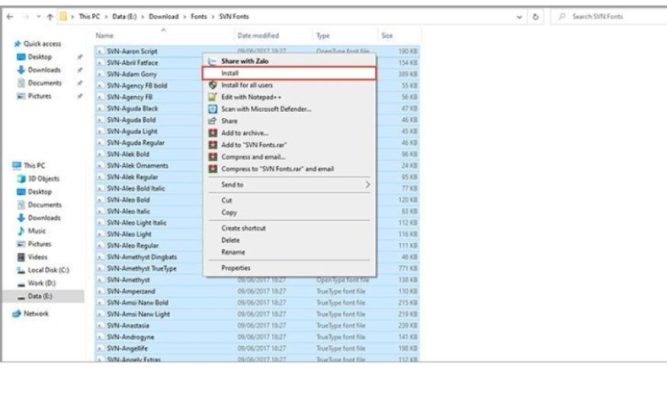Open the Music folder icon in sidebar
Screen dimensions: 667x400
click(21, 230)
